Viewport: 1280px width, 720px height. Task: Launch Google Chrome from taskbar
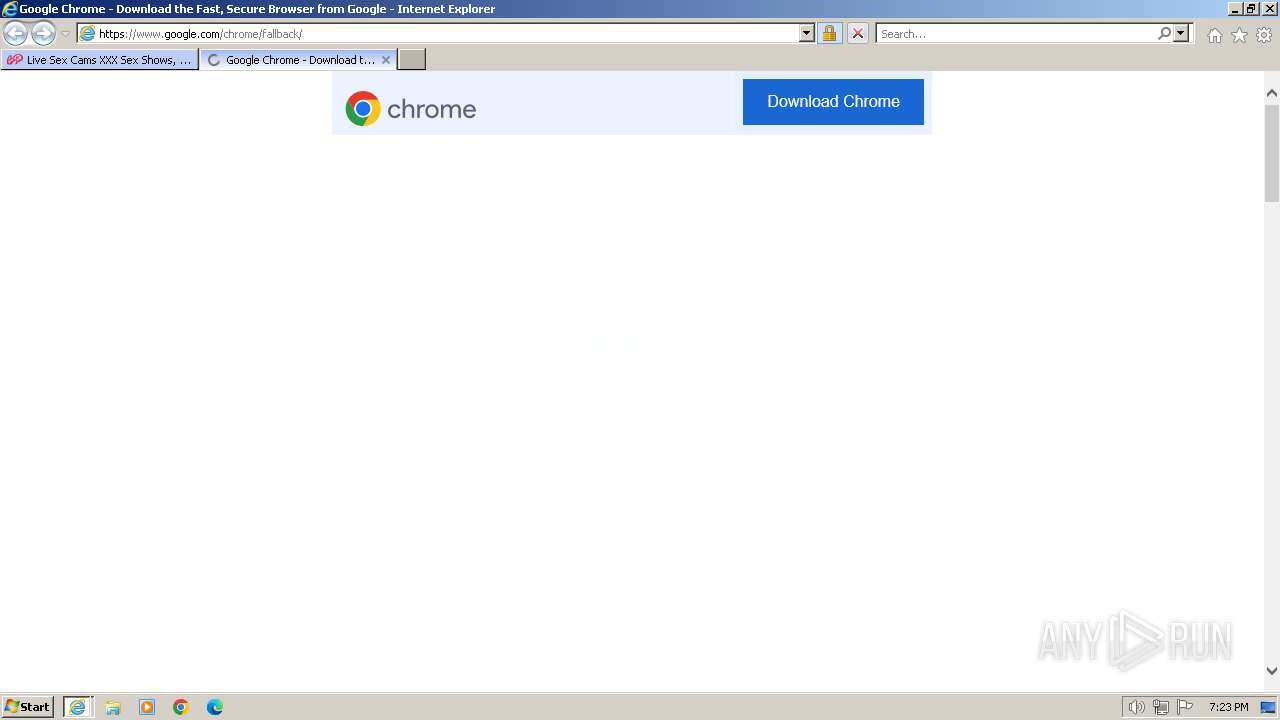181,707
